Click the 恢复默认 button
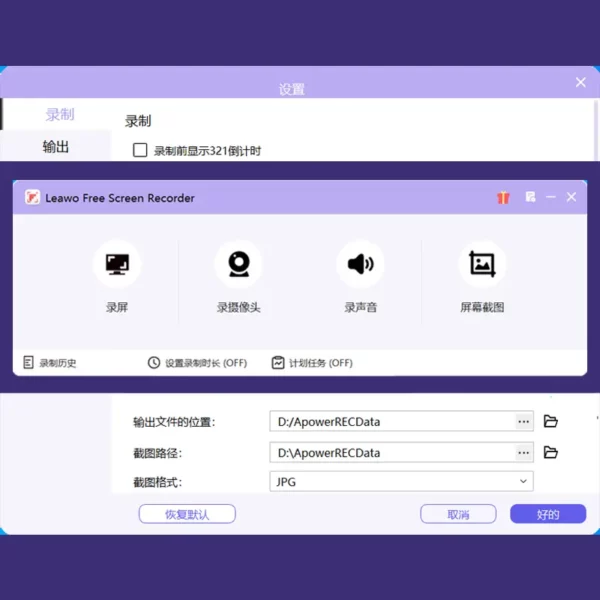This screenshot has height=600, width=600. click(187, 514)
